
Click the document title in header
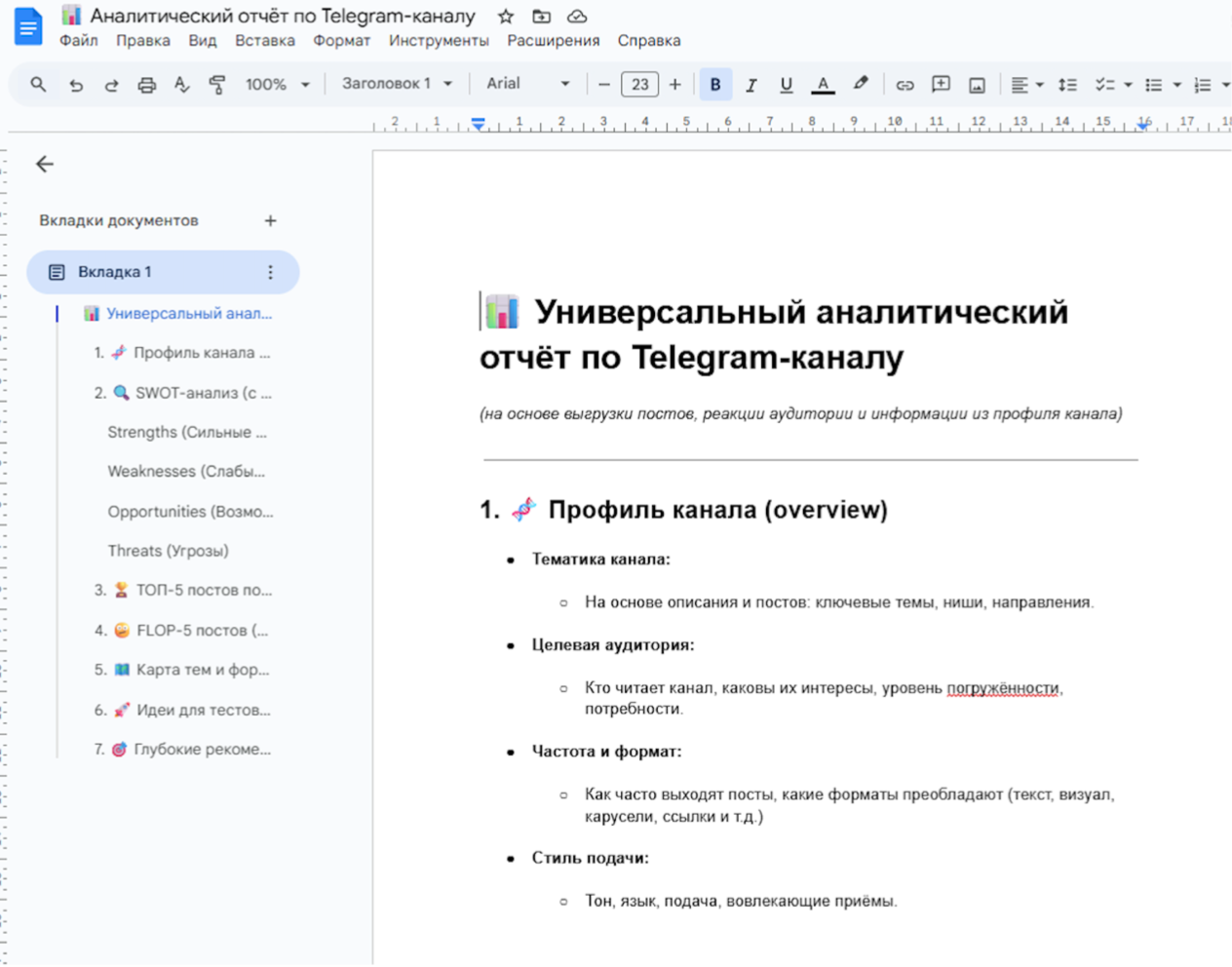[283, 17]
